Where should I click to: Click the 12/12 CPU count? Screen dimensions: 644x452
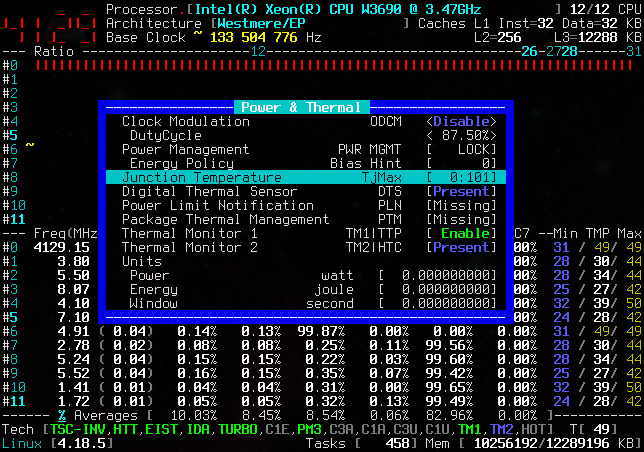[606, 9]
